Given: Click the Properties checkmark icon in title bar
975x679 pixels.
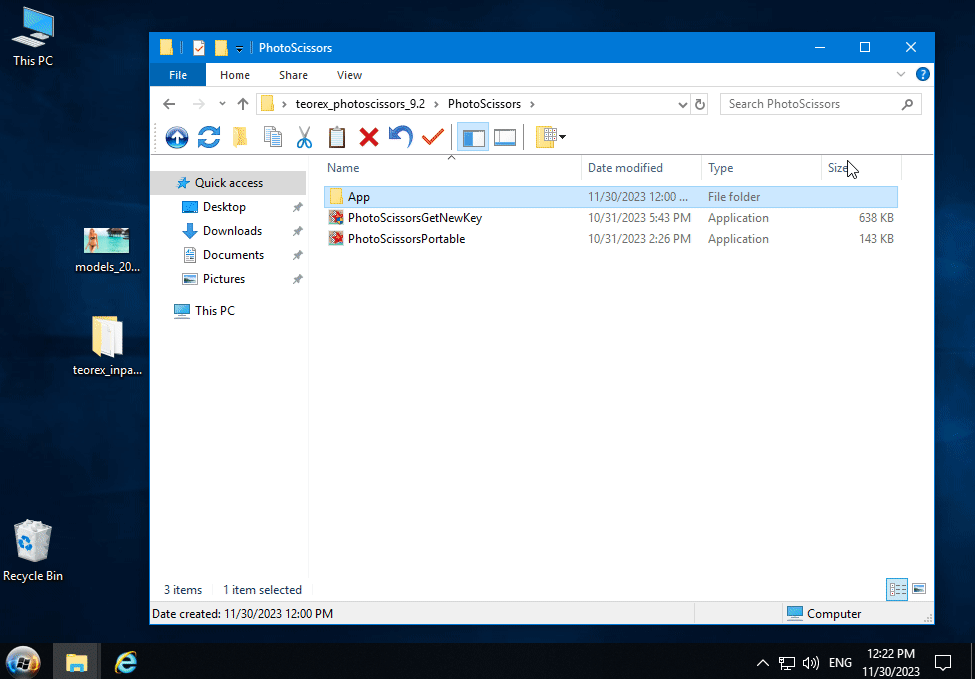Looking at the screenshot, I should [x=199, y=48].
